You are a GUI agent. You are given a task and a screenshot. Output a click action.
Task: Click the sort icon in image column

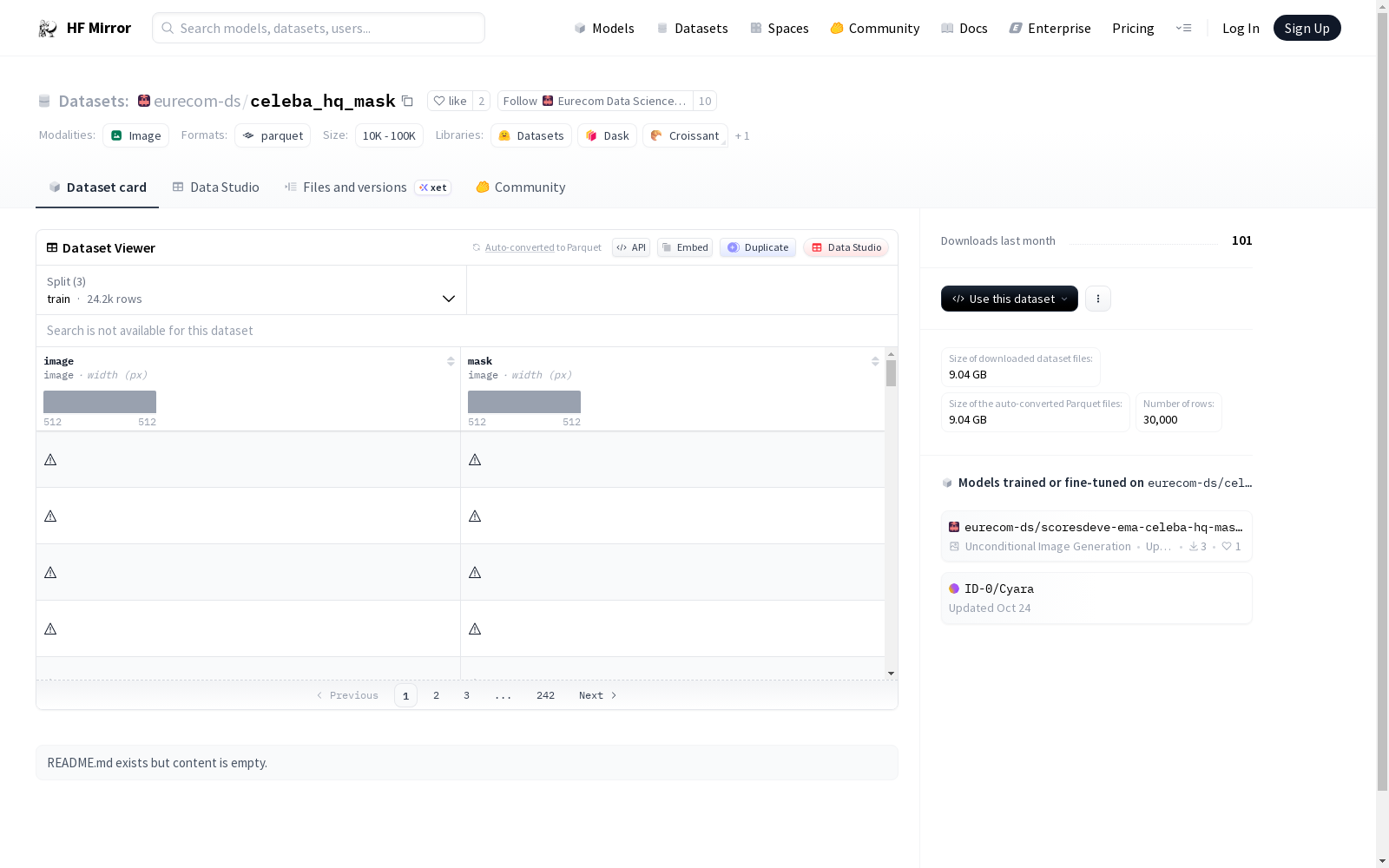click(451, 361)
